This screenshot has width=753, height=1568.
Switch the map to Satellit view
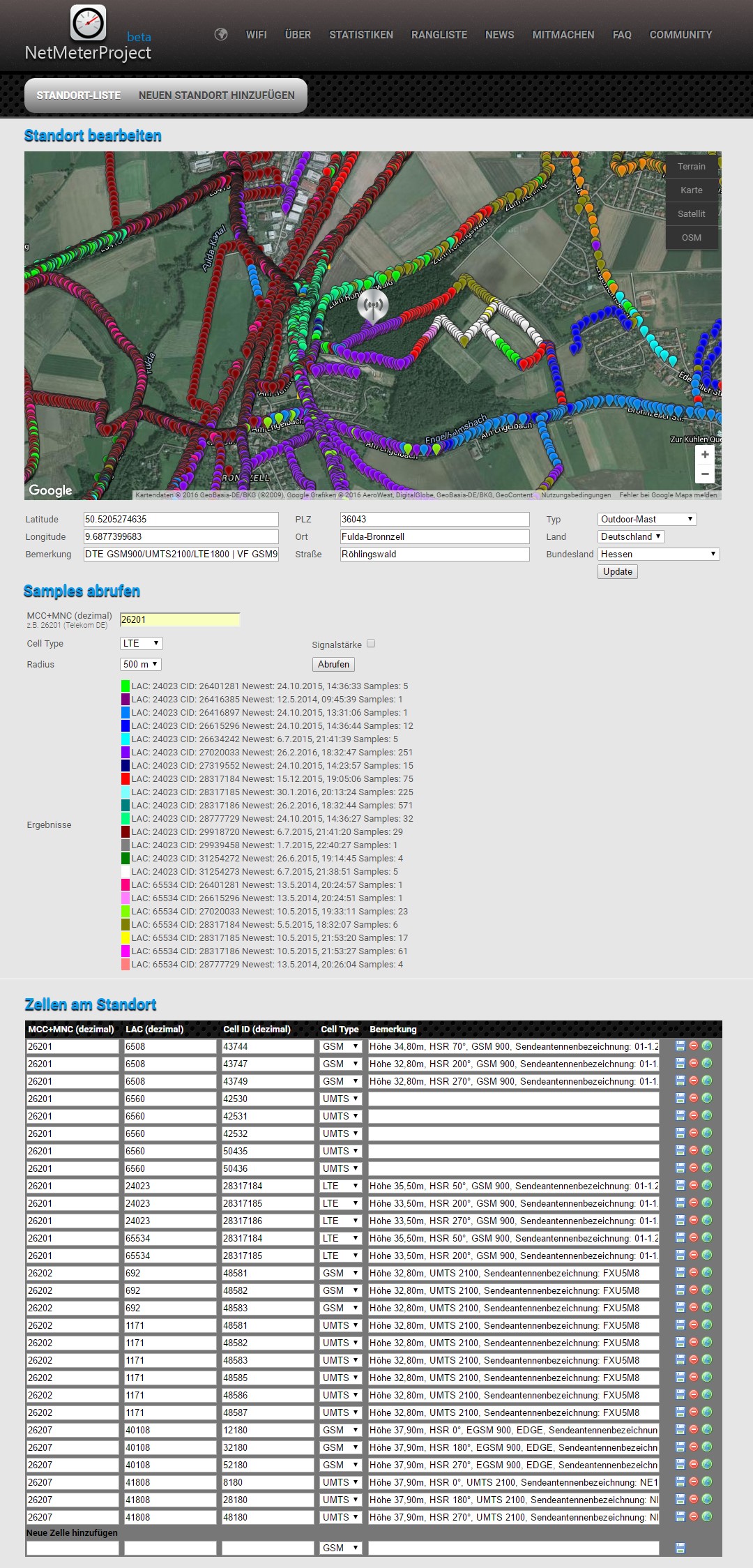tap(691, 213)
